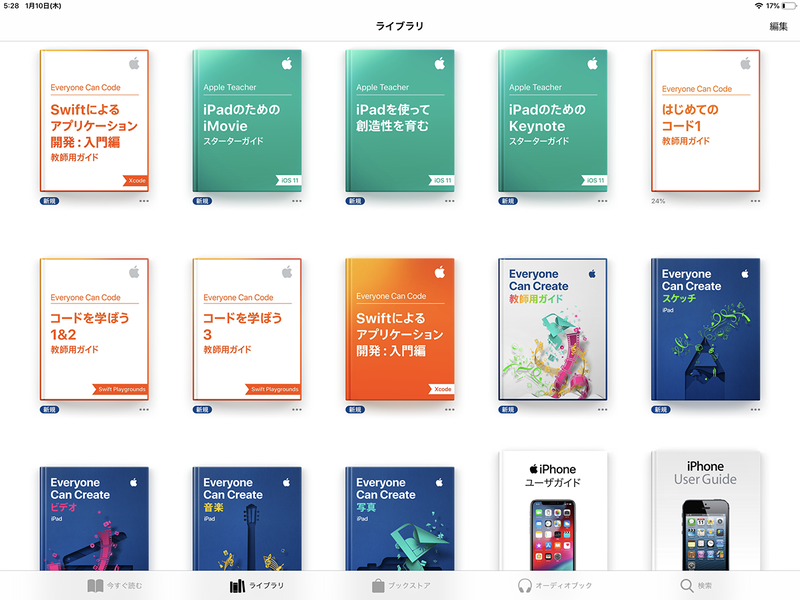Open more options under Everyone Can Create スケッチ
Image resolution: width=800 pixels, height=600 pixels.
755,410
